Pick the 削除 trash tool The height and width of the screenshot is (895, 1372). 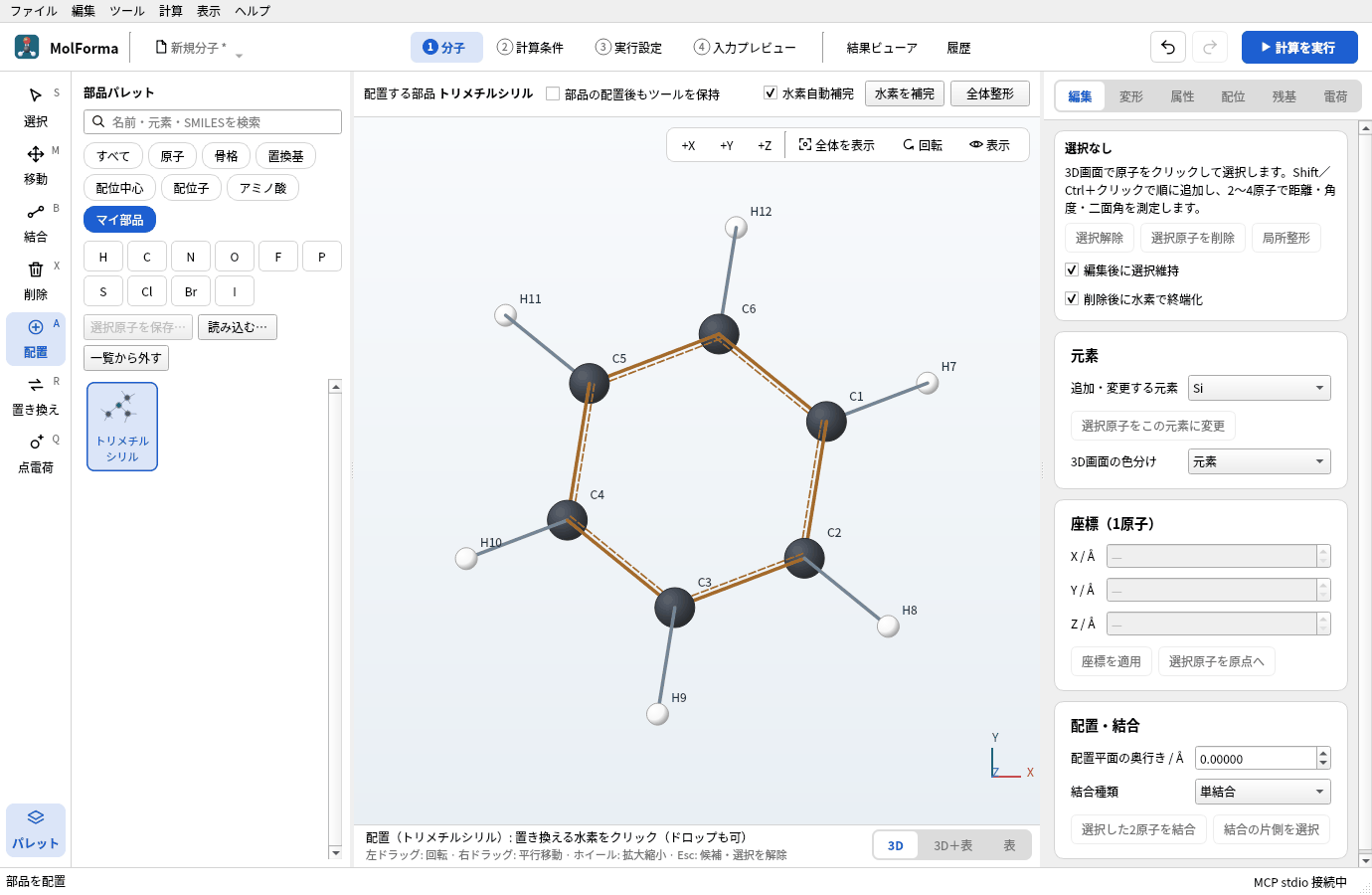[x=36, y=279]
